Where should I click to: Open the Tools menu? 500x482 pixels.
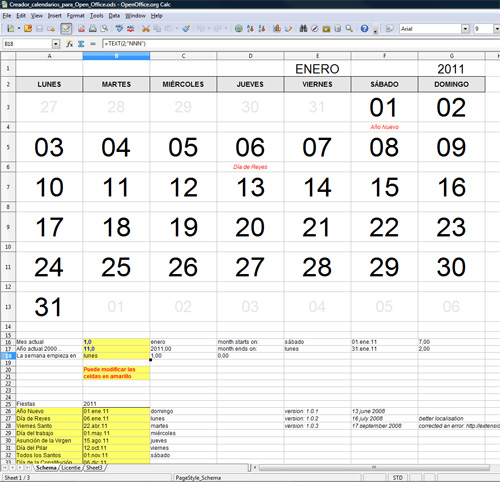(97, 16)
